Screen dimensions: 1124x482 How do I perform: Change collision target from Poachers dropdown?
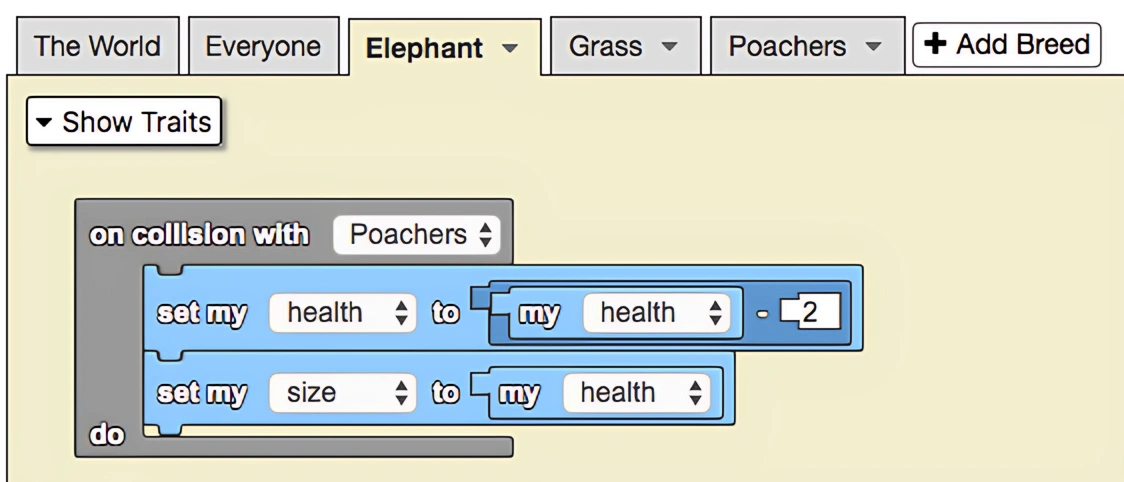(x=416, y=235)
